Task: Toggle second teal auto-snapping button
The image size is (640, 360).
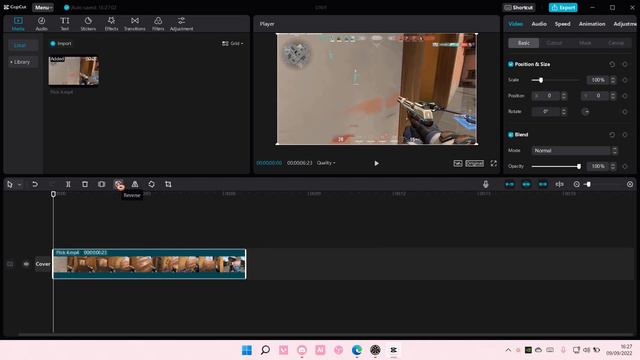Action: tap(526, 184)
